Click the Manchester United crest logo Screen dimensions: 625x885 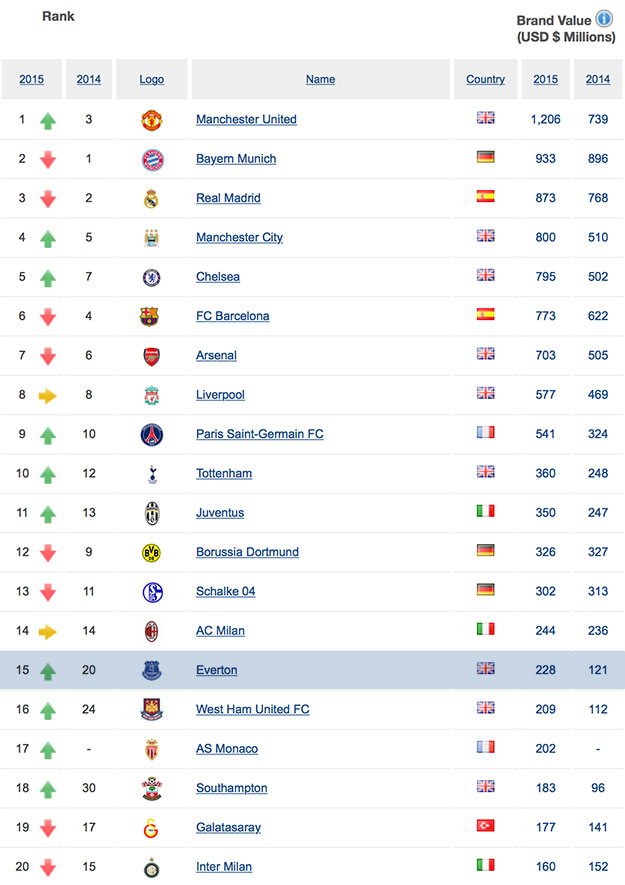point(151,120)
